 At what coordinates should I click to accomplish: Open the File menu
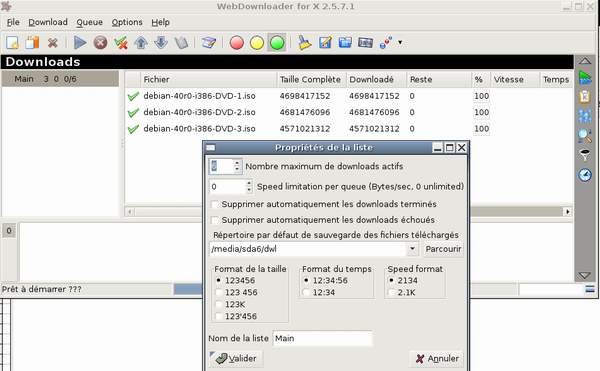[13, 22]
